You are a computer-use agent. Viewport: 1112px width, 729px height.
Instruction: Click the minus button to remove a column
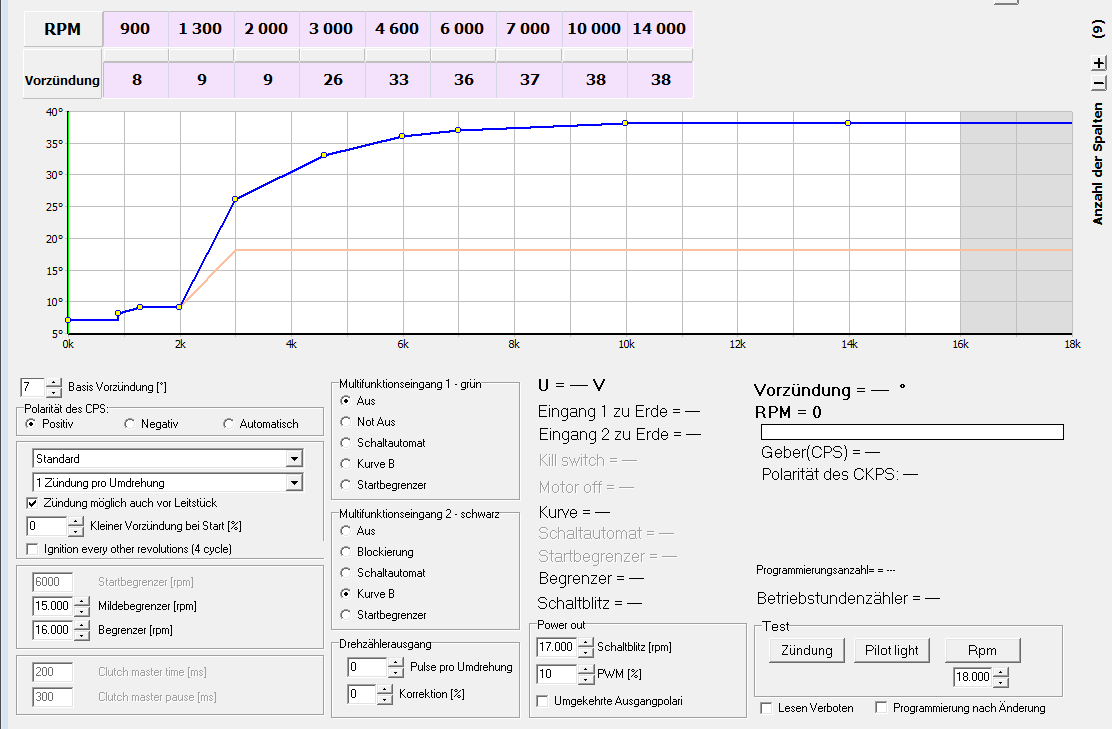pyautogui.click(x=1098, y=83)
